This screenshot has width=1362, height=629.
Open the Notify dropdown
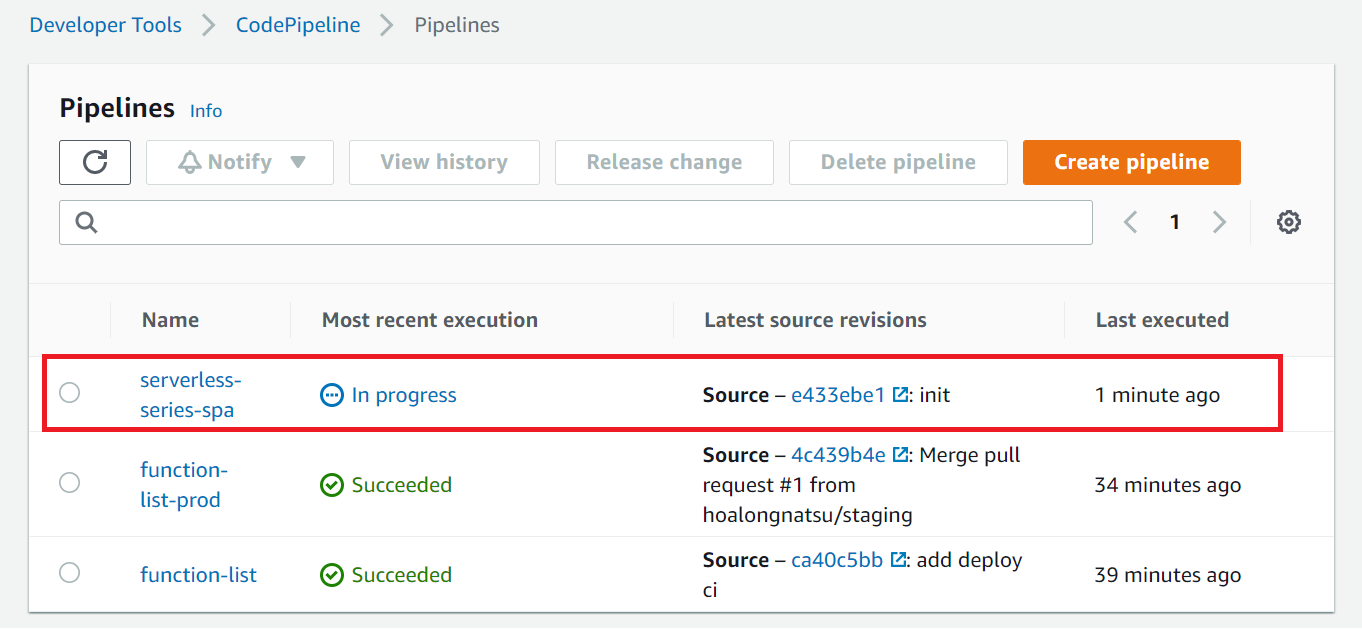pyautogui.click(x=240, y=162)
